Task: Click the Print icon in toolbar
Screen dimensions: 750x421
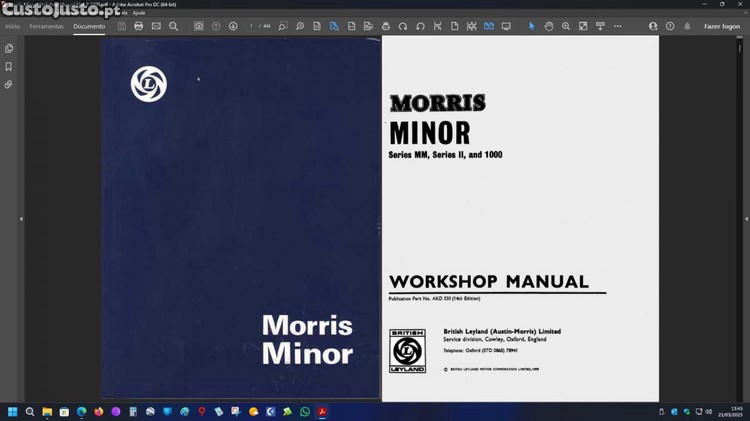Action: tap(138, 26)
